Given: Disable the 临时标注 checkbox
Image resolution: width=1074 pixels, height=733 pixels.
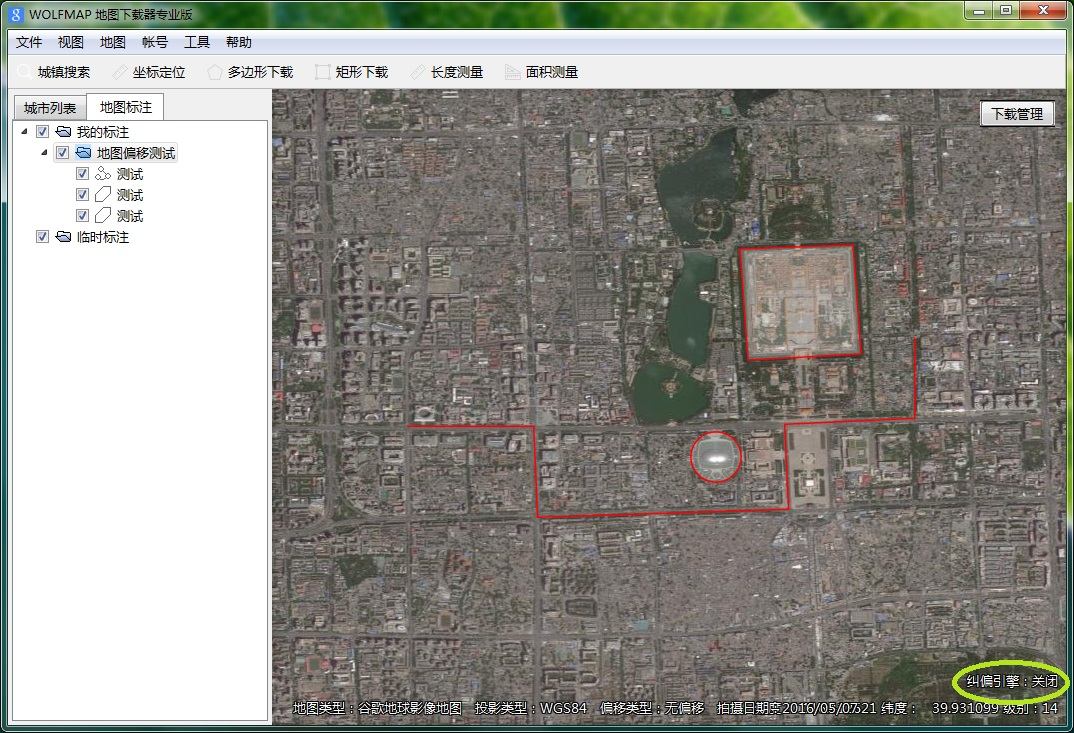Looking at the screenshot, I should (42, 237).
